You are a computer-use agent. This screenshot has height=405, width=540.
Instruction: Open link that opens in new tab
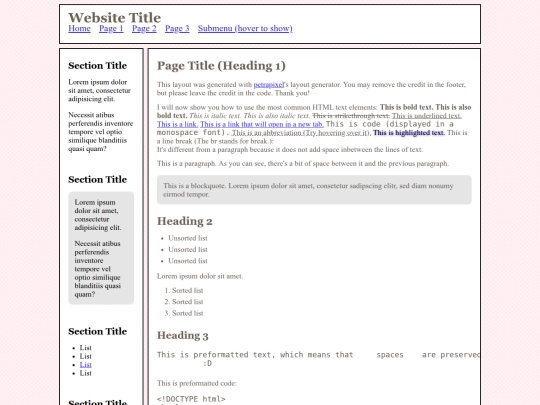coord(262,124)
